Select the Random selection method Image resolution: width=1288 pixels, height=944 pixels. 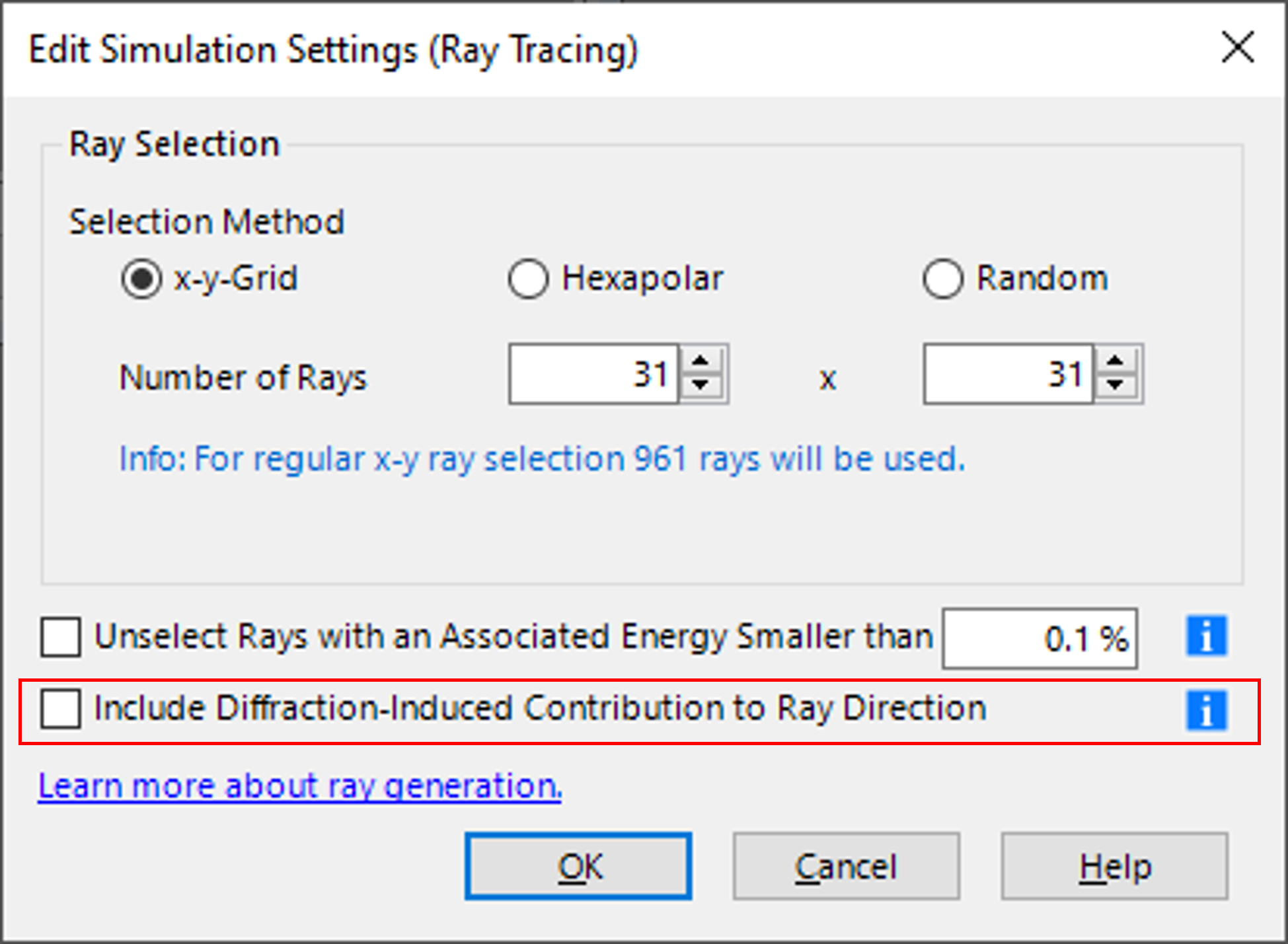[x=942, y=279]
